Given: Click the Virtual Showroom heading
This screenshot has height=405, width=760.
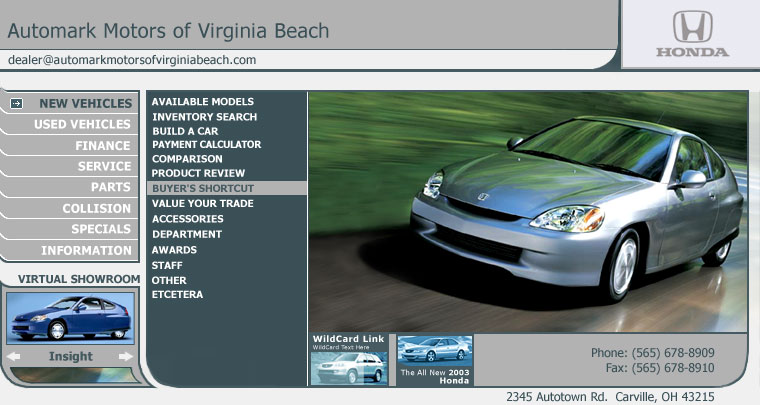Looking at the screenshot, I should click(79, 279).
